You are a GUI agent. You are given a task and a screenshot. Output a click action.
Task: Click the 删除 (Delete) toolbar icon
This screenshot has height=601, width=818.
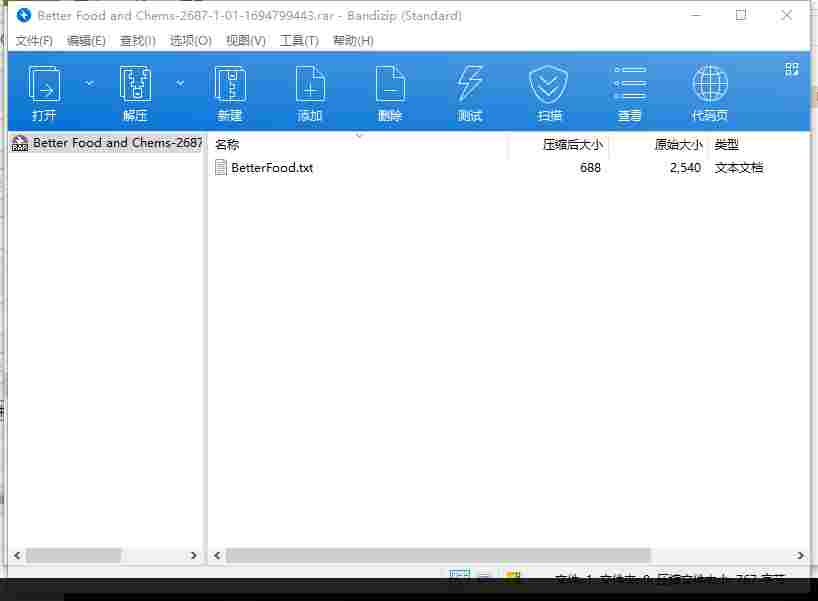(x=390, y=84)
